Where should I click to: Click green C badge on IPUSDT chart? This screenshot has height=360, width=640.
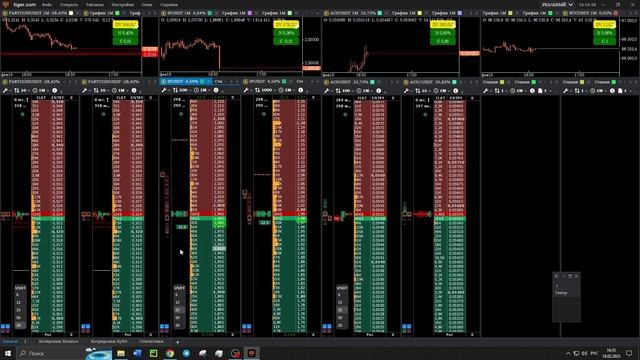coord(286,41)
